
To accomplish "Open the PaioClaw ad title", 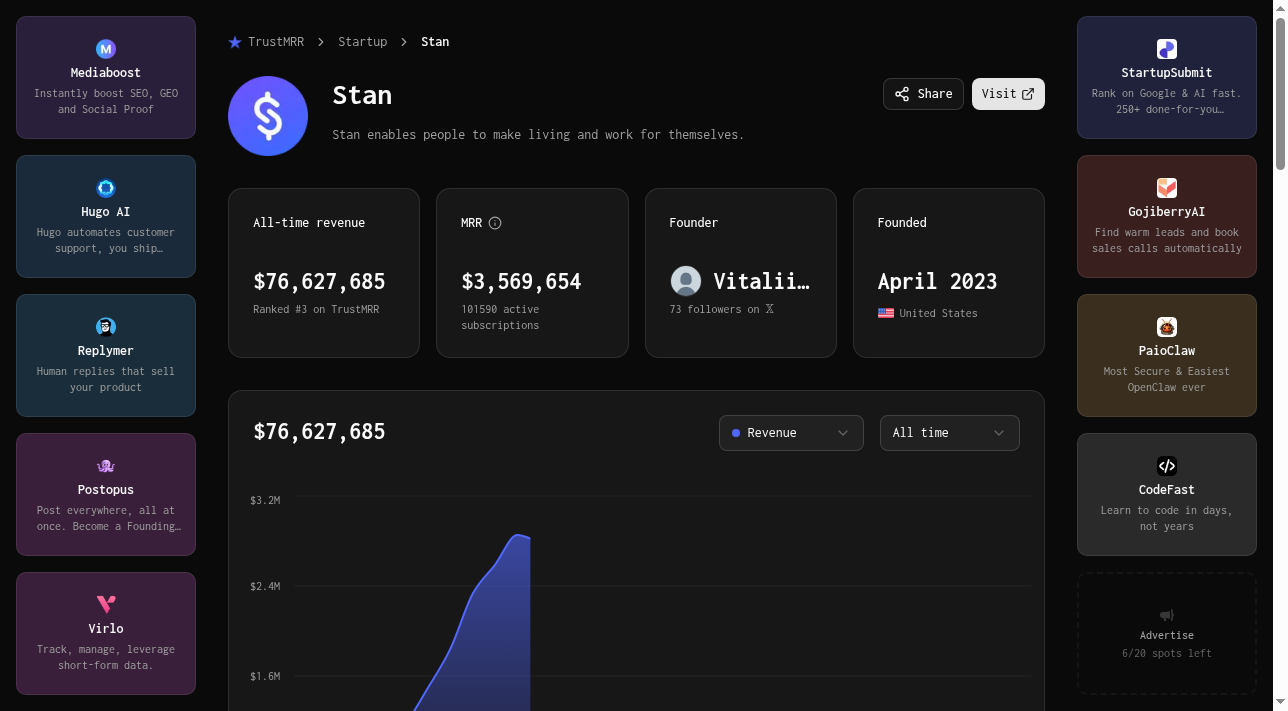I will (1167, 351).
